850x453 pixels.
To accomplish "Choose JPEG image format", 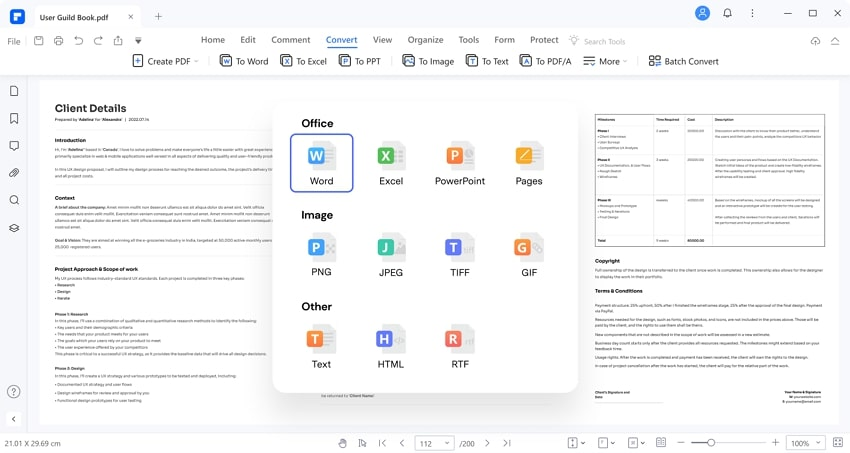I will point(391,255).
